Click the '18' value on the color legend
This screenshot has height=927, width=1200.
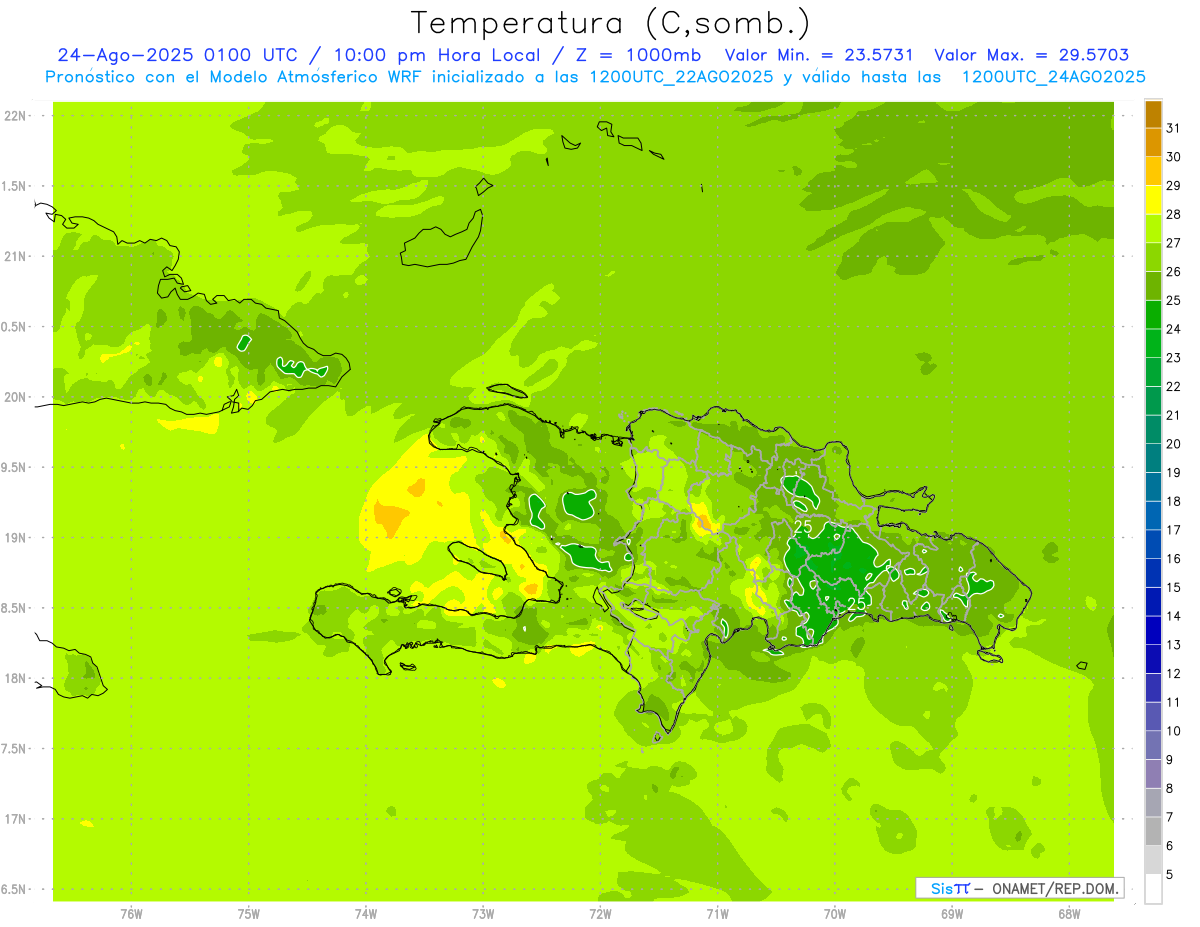(1174, 501)
